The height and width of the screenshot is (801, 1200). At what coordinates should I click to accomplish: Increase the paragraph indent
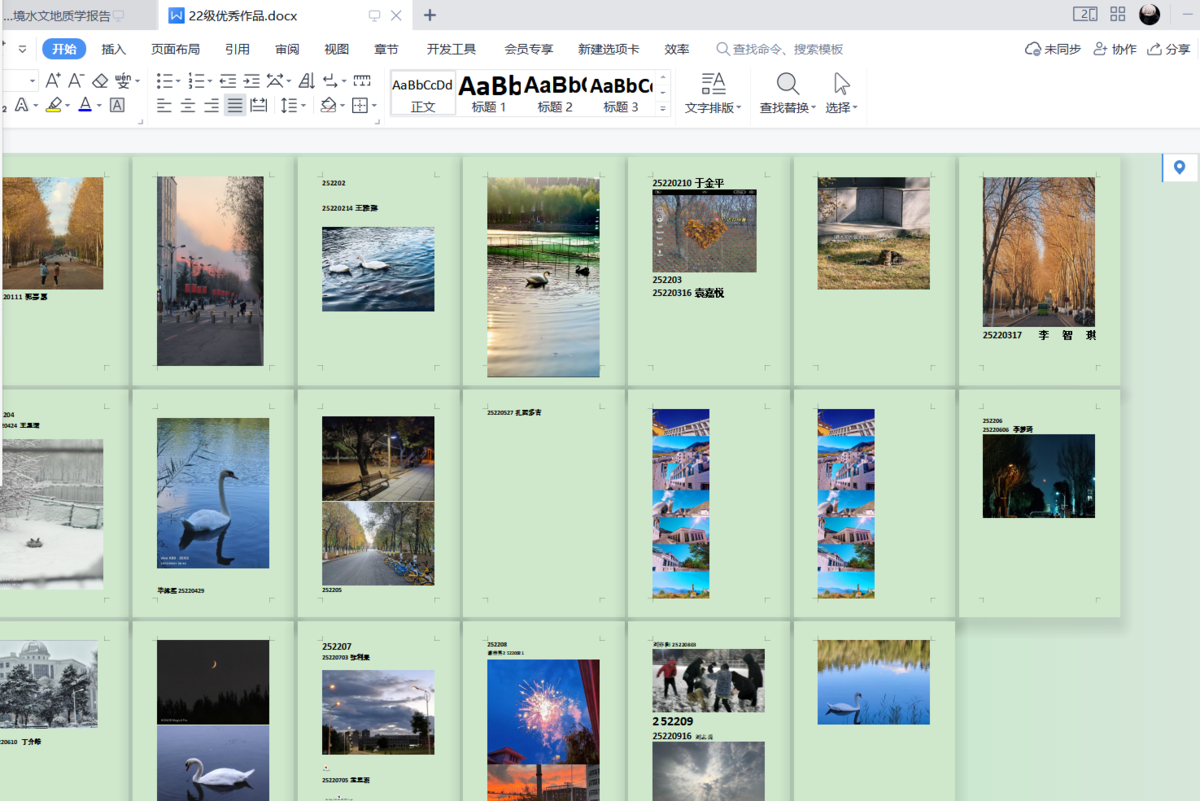pos(251,81)
